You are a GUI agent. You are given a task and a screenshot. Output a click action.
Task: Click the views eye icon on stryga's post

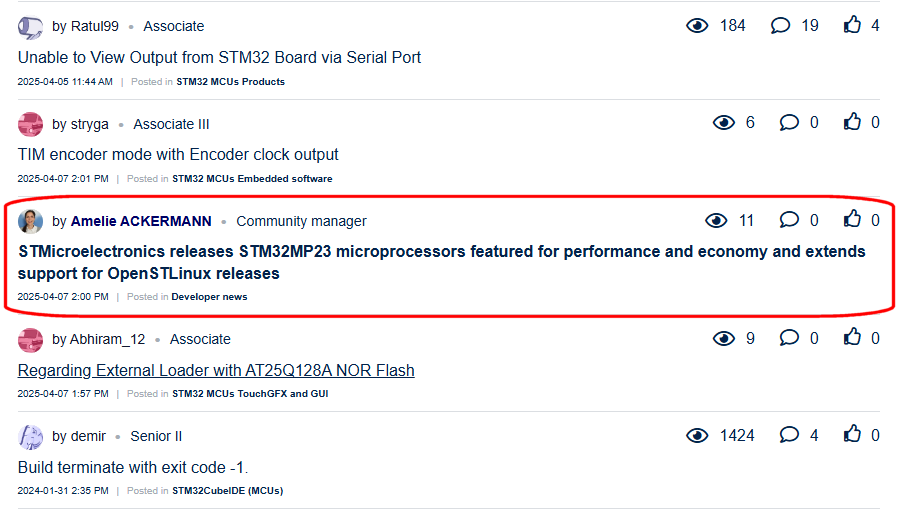coord(723,122)
